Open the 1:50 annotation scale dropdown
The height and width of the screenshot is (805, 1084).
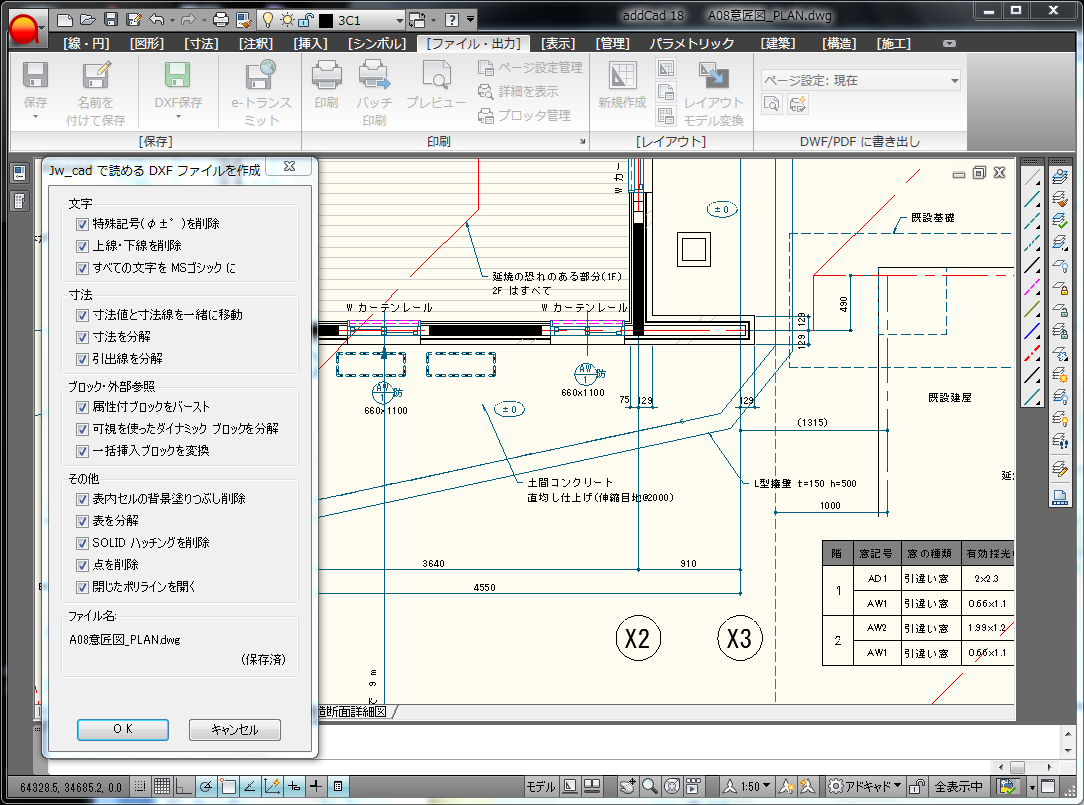pyautogui.click(x=767, y=786)
